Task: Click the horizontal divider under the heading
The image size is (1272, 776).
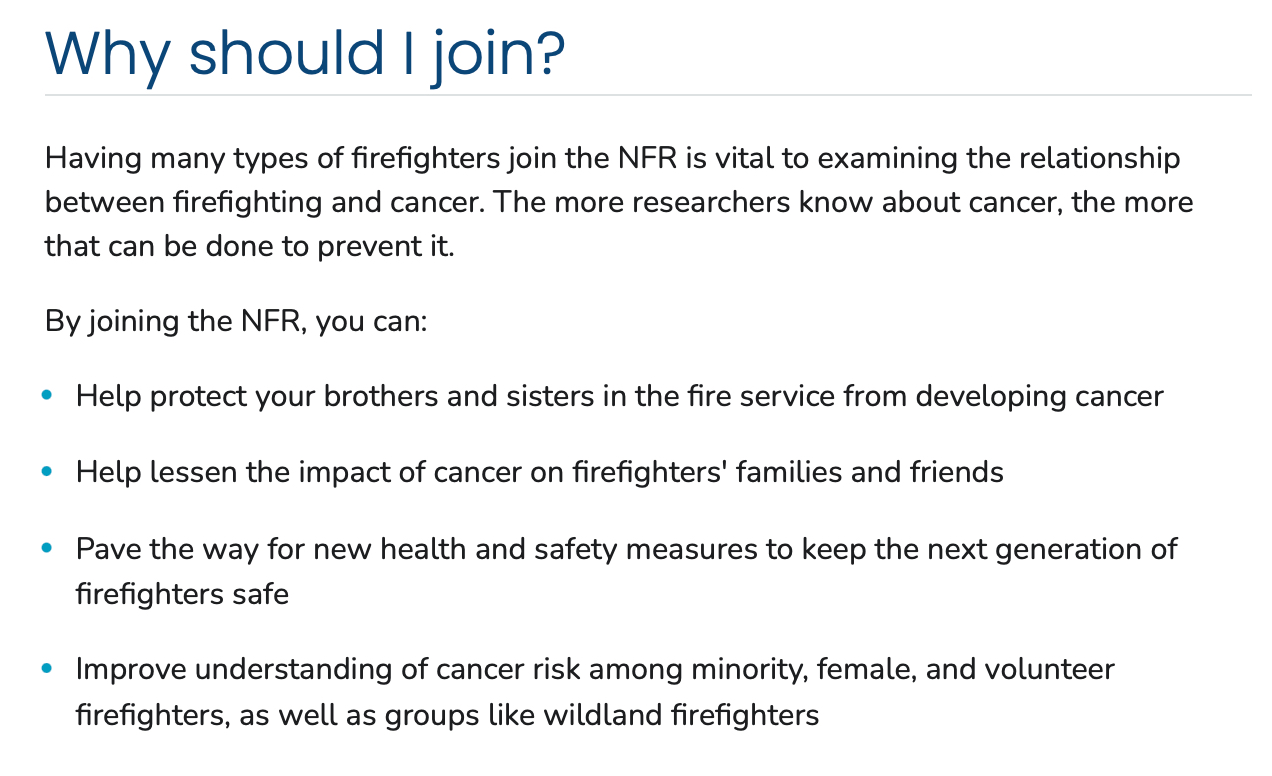Action: (648, 96)
